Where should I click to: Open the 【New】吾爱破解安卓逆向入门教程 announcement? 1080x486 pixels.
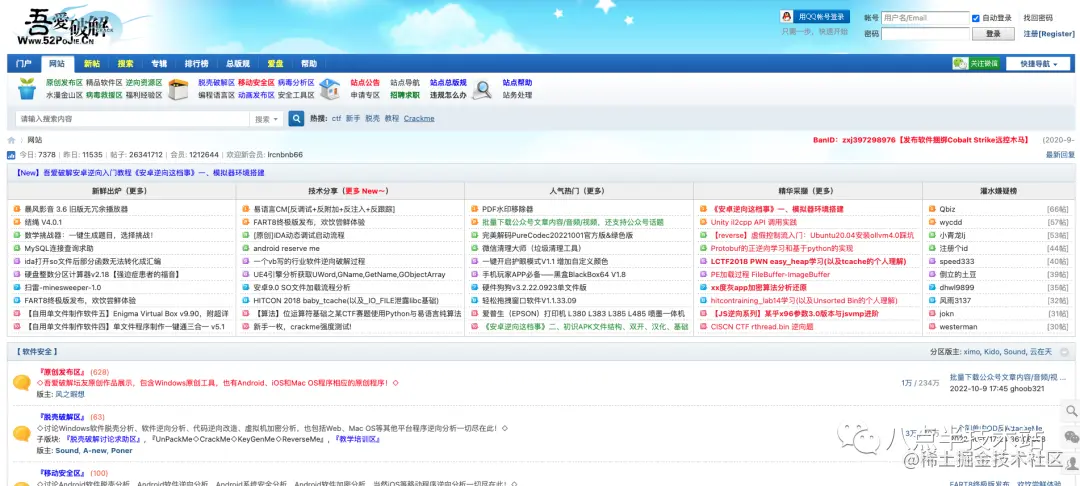140,173
